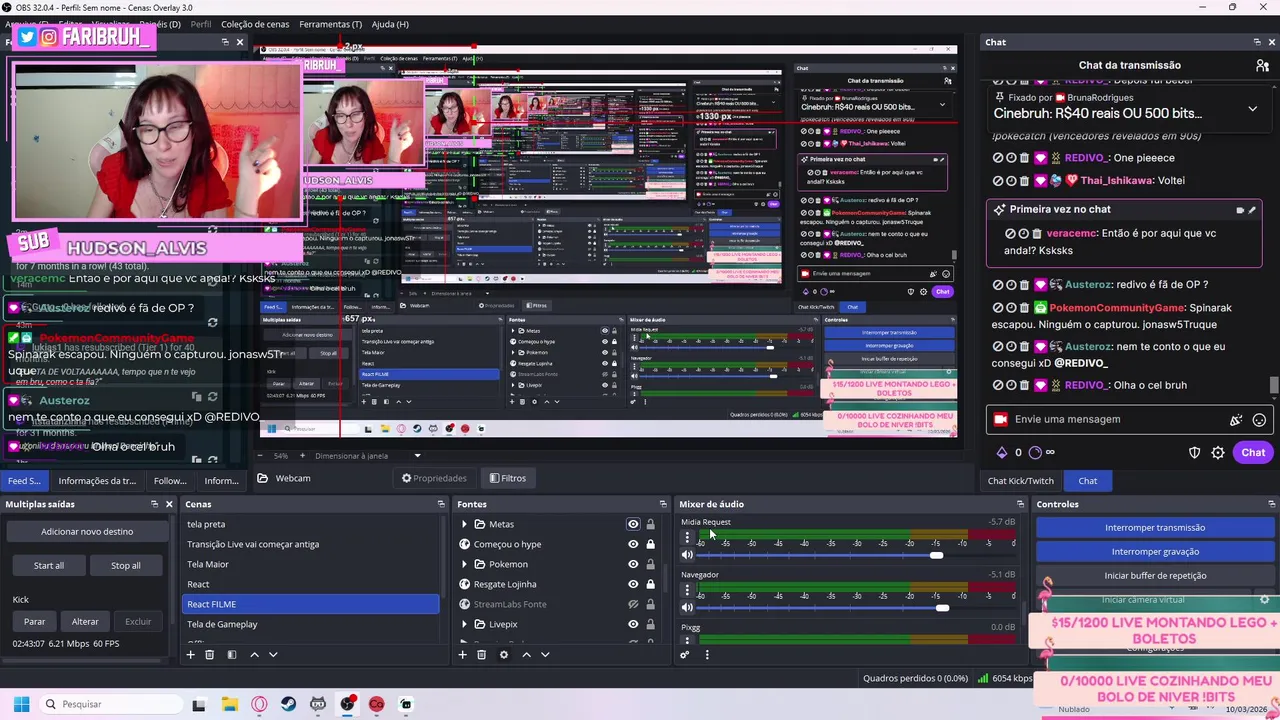Open Navegador audio options menu

[687, 591]
